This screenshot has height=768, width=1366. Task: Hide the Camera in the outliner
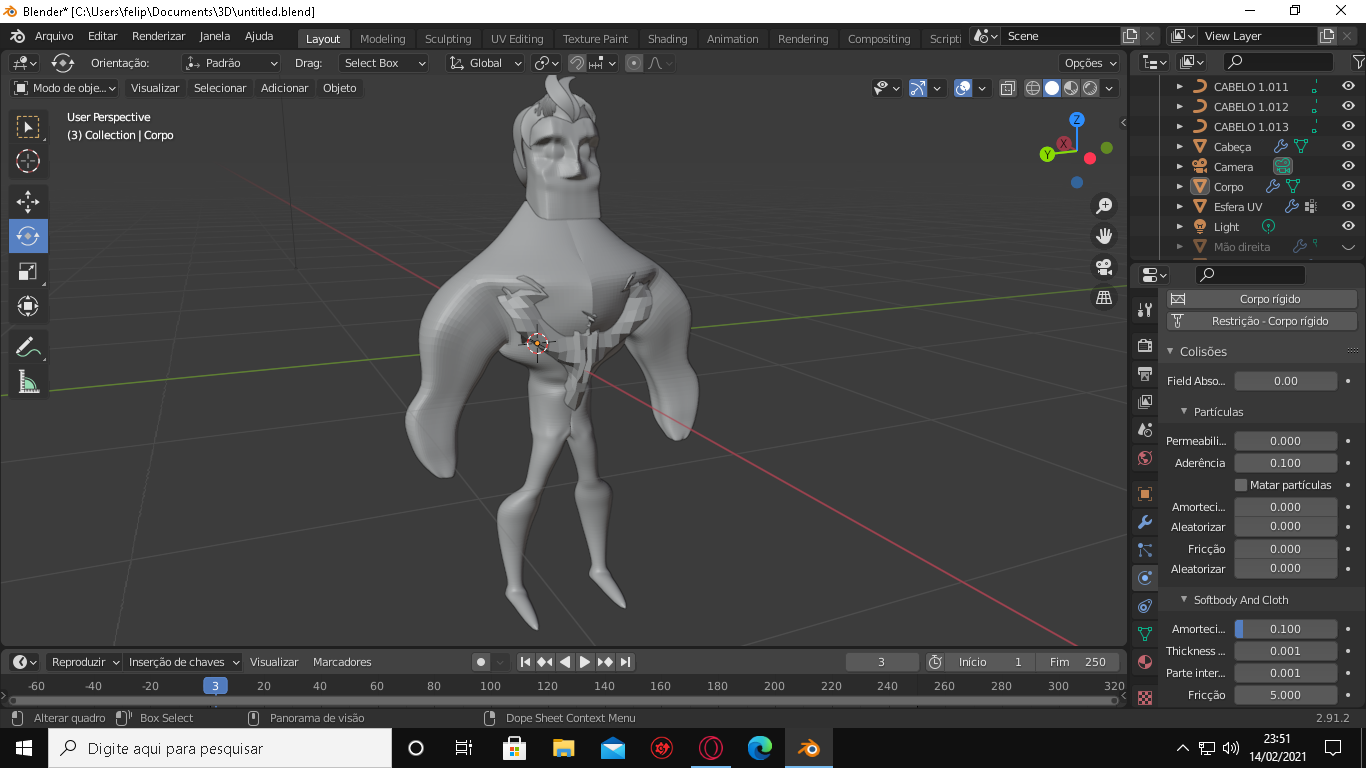tap(1348, 167)
